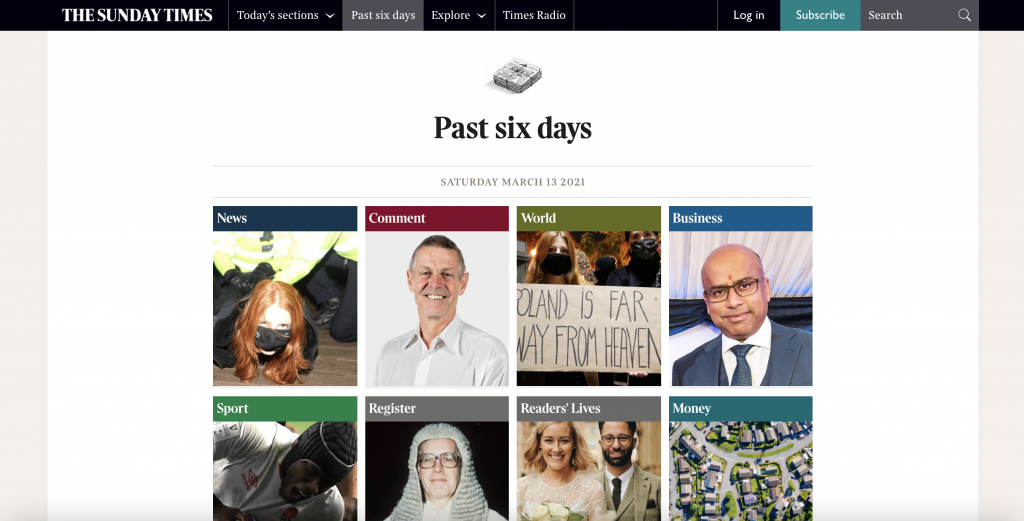1024x521 pixels.
Task: Open The Sunday Times logo homepage
Action: pos(137,15)
